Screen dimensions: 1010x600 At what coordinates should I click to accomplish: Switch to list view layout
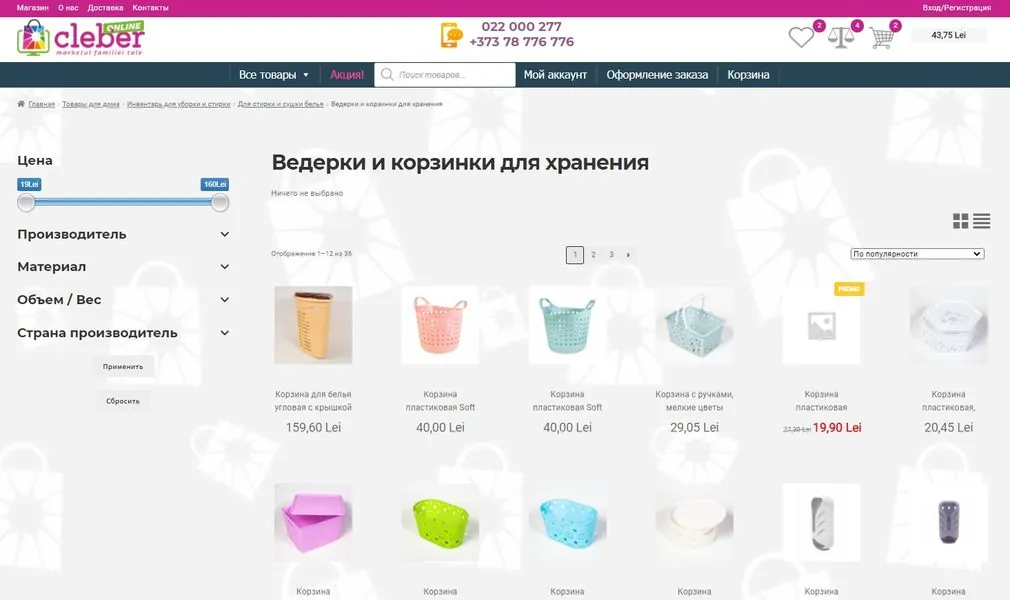click(982, 221)
